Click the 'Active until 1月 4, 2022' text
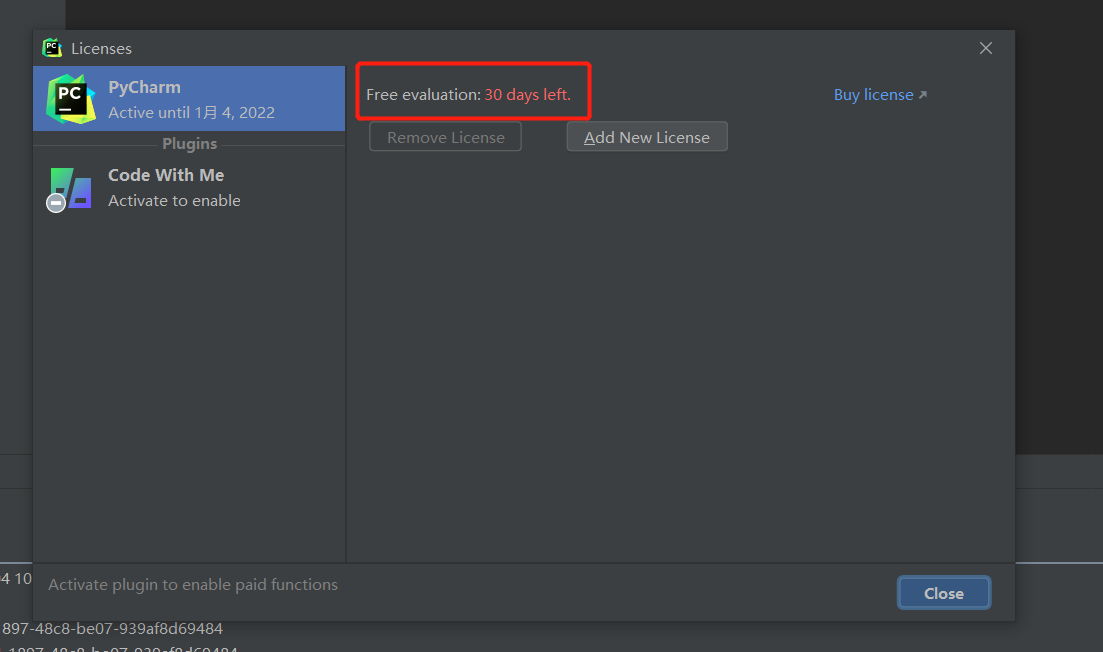This screenshot has height=652, width=1103. point(191,113)
